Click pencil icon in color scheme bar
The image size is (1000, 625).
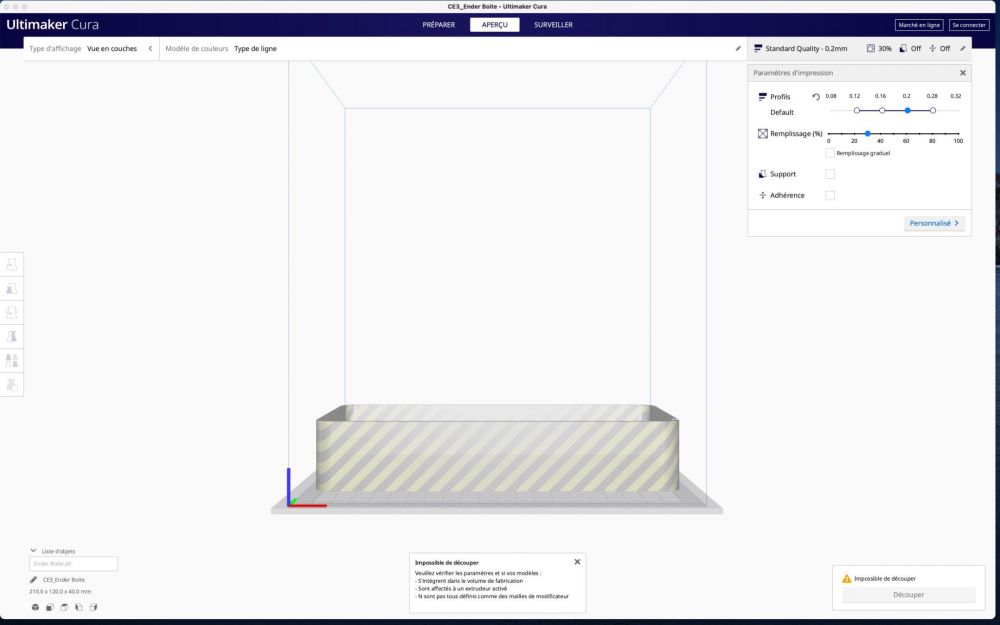pos(739,48)
